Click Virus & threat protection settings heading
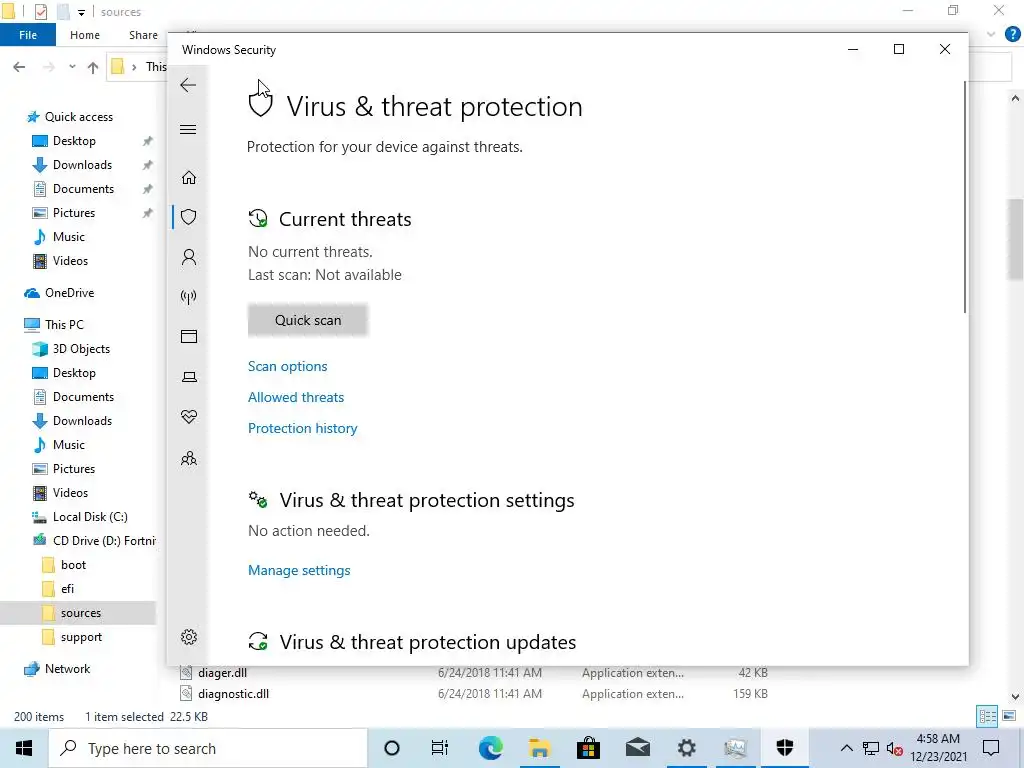The height and width of the screenshot is (768, 1024). tap(427, 500)
